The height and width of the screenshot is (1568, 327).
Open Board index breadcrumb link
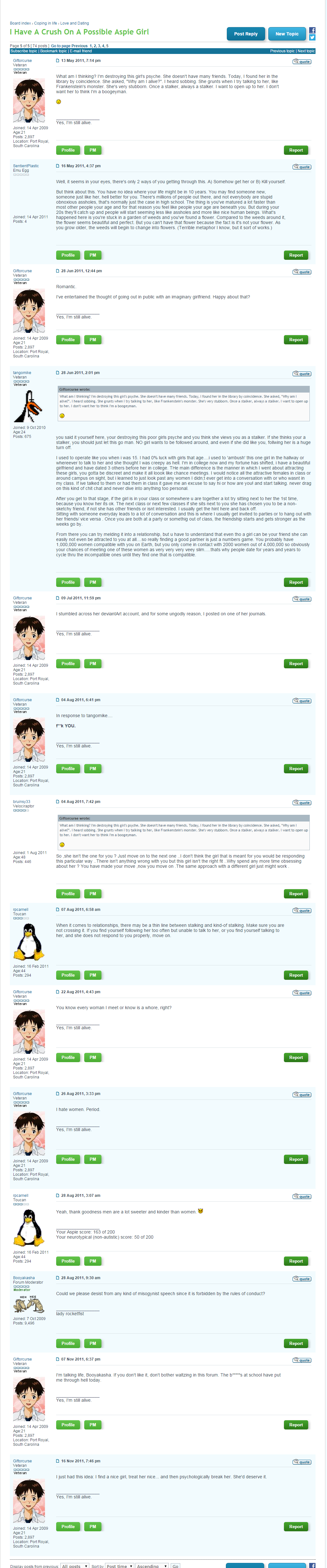click(20, 23)
